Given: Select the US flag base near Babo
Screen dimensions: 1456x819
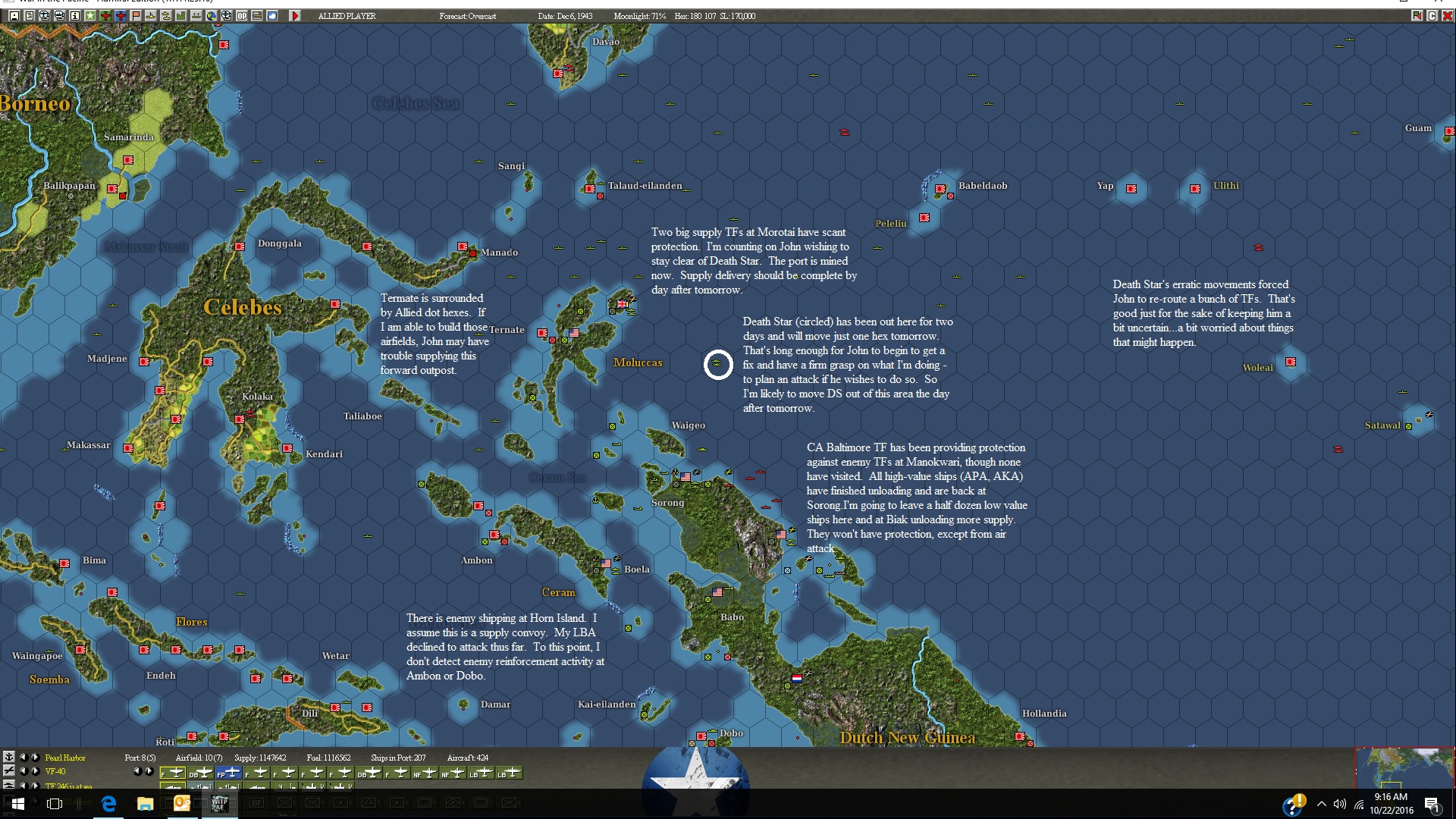Looking at the screenshot, I should coord(717,591).
